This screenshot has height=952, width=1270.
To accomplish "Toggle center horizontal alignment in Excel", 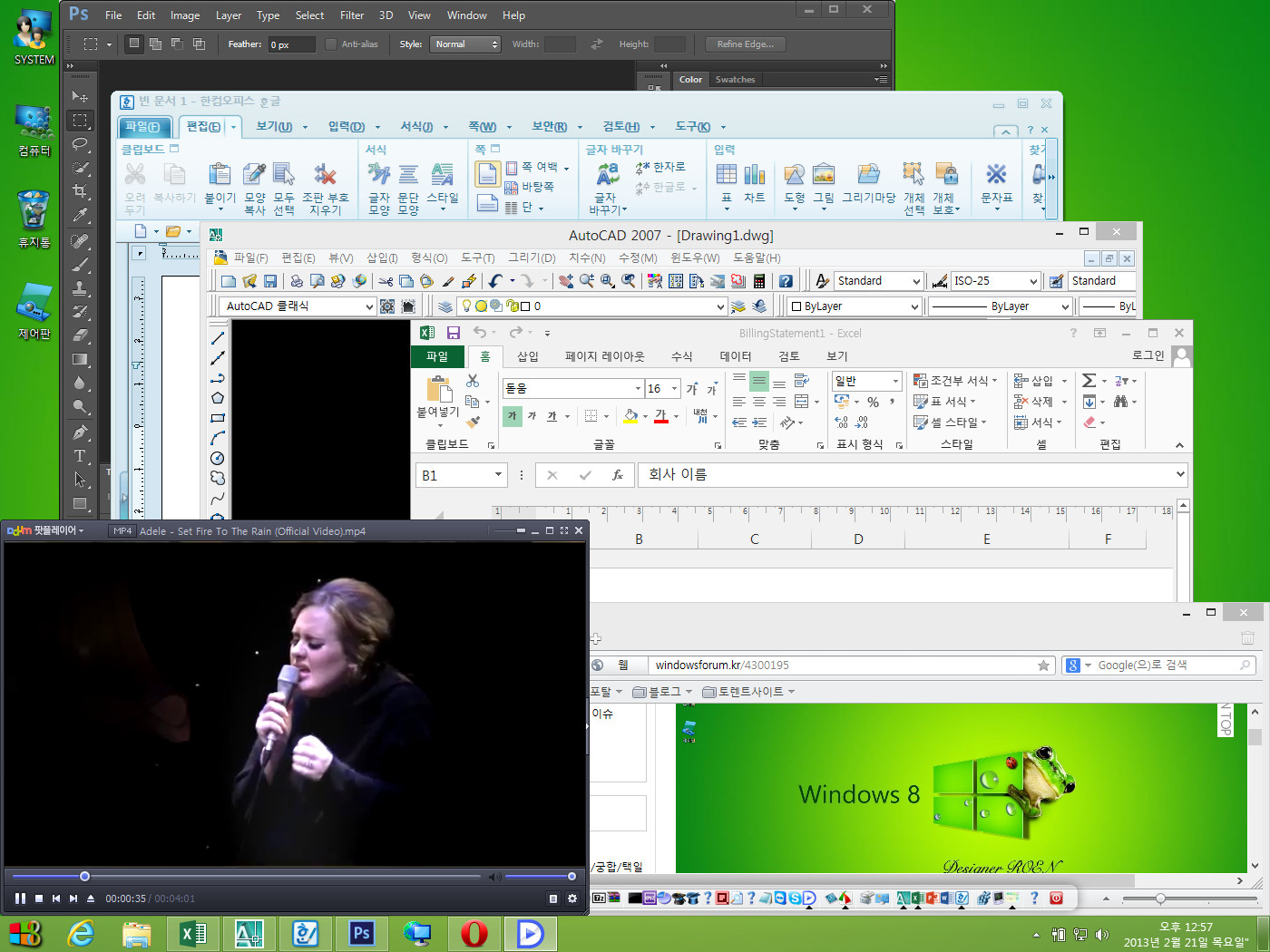I will point(759,402).
